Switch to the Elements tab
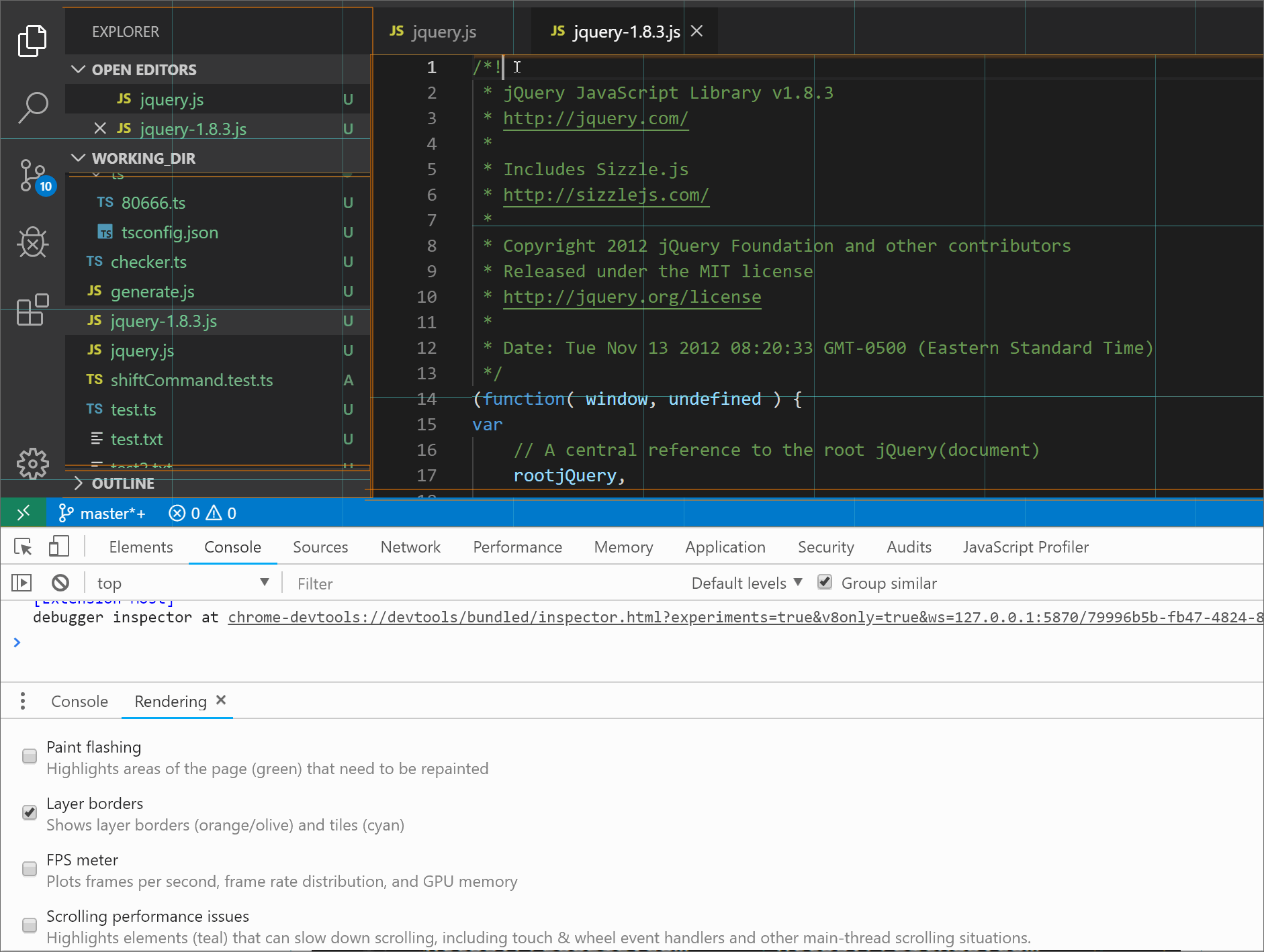Screen dimensions: 1264x952 click(141, 547)
